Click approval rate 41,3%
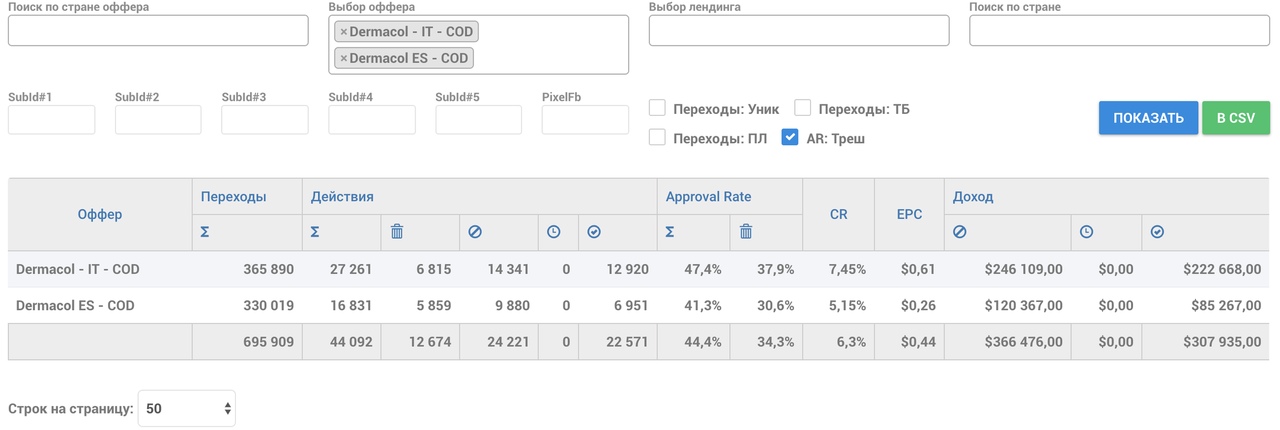This screenshot has width=1280, height=430. [x=703, y=305]
